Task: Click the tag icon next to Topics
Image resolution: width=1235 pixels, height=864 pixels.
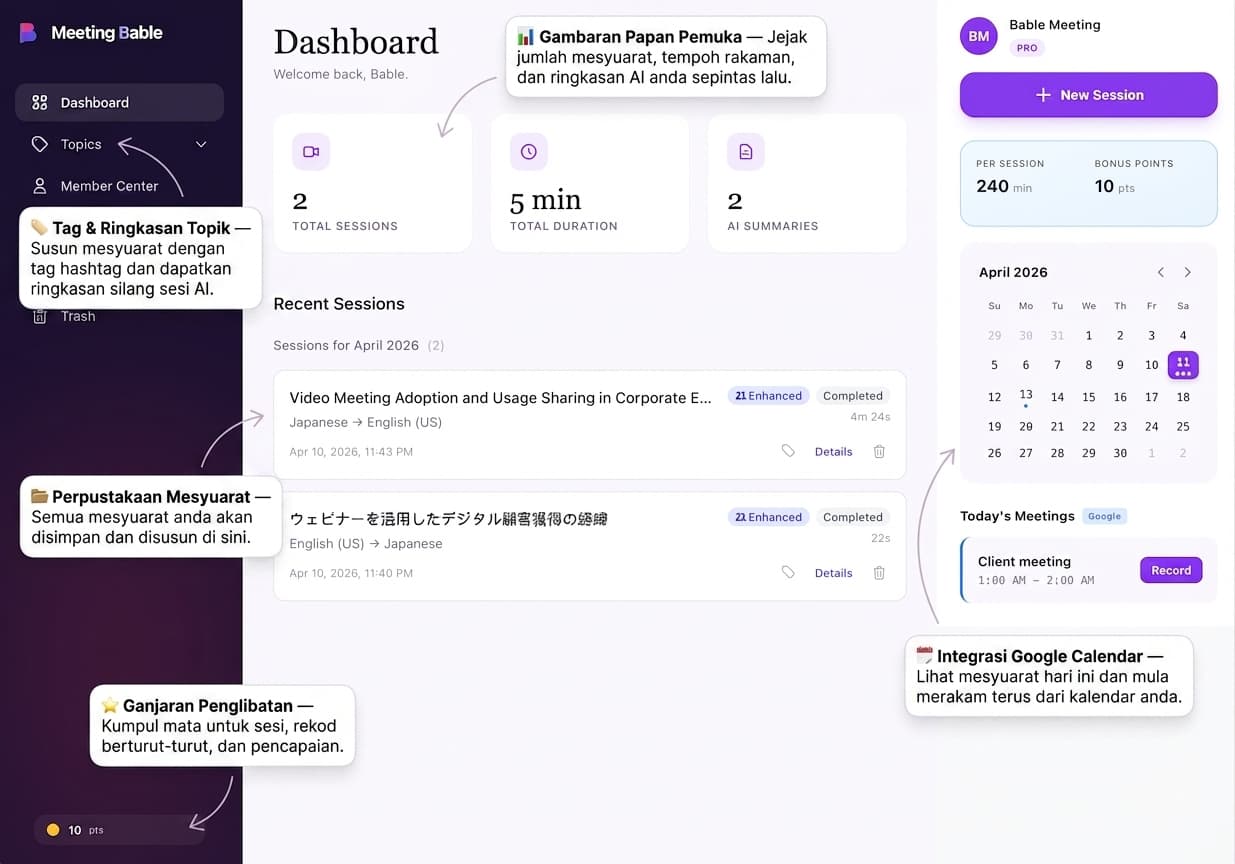Action: (x=39, y=144)
